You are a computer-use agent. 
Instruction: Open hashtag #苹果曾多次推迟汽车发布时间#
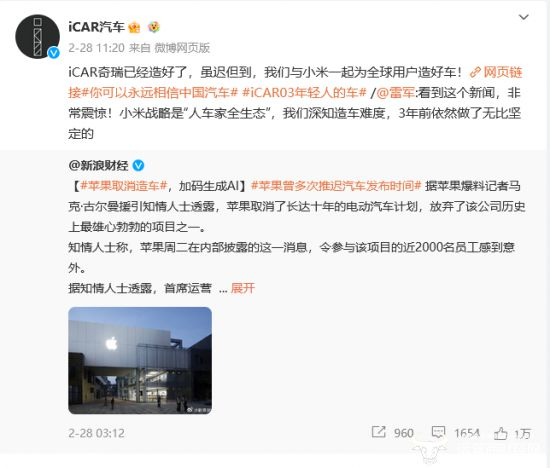point(336,186)
